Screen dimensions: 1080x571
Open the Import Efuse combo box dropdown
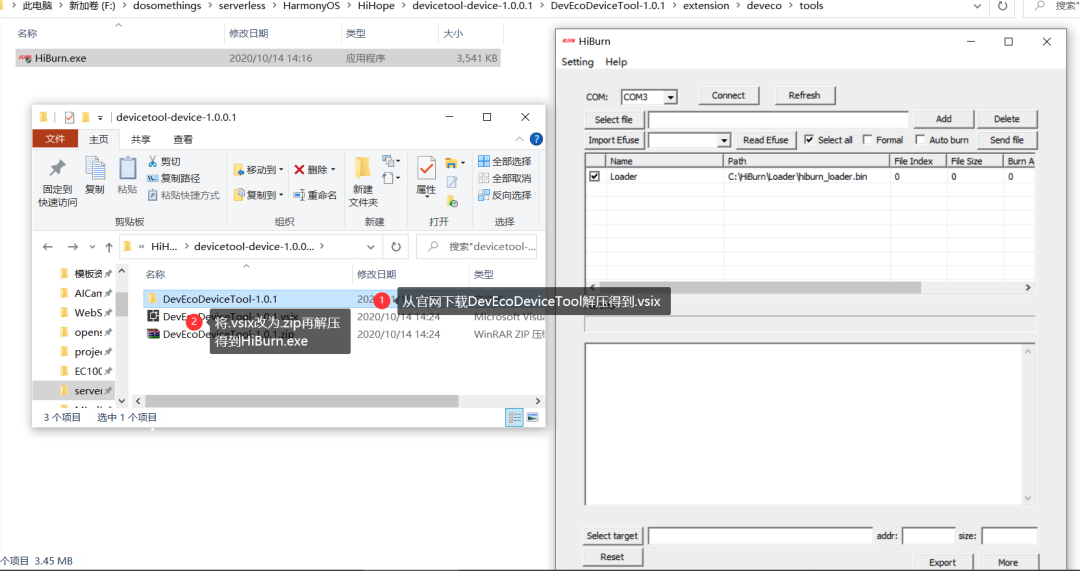pyautogui.click(x=723, y=141)
